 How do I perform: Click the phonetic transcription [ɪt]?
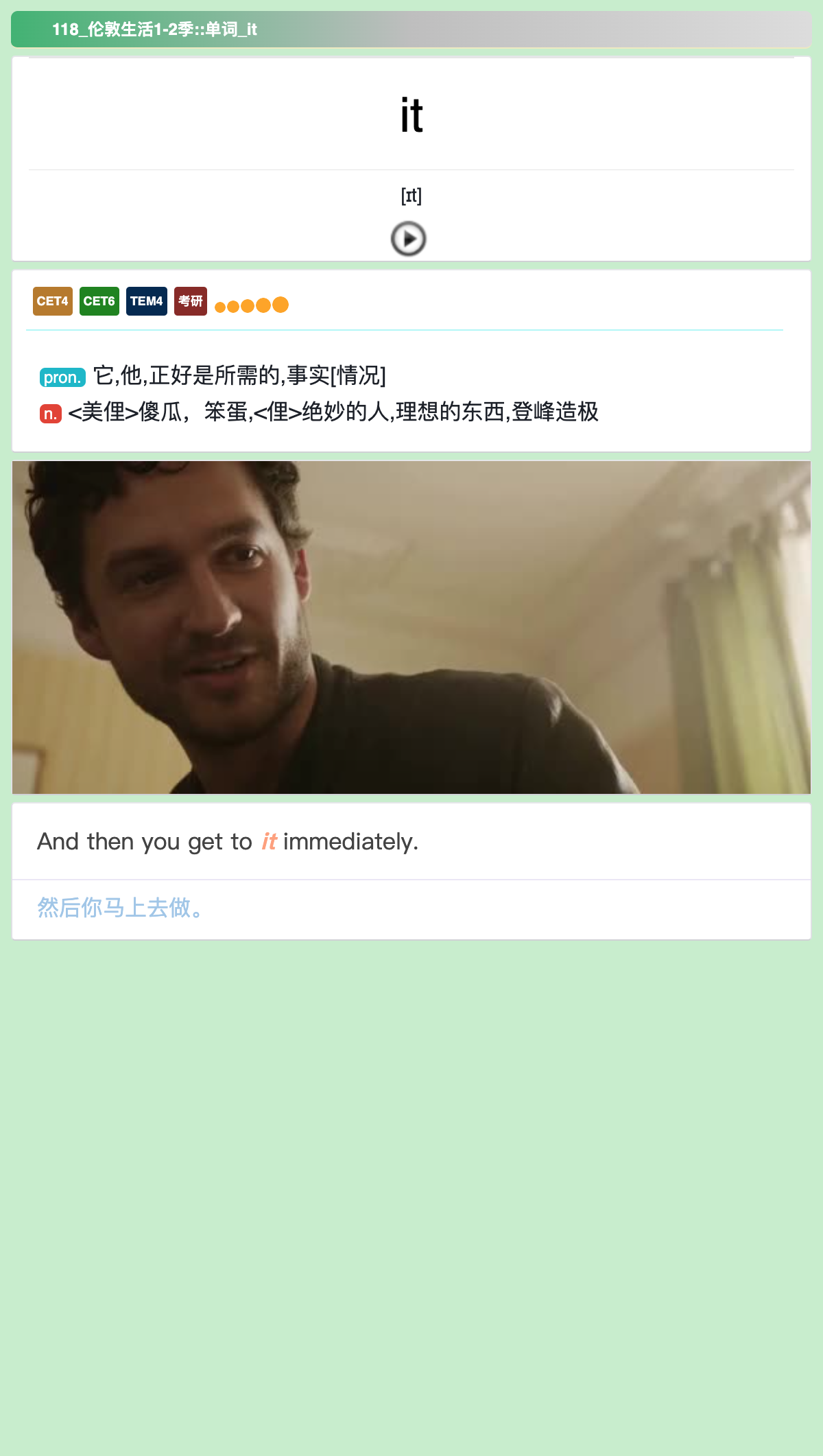tap(411, 196)
